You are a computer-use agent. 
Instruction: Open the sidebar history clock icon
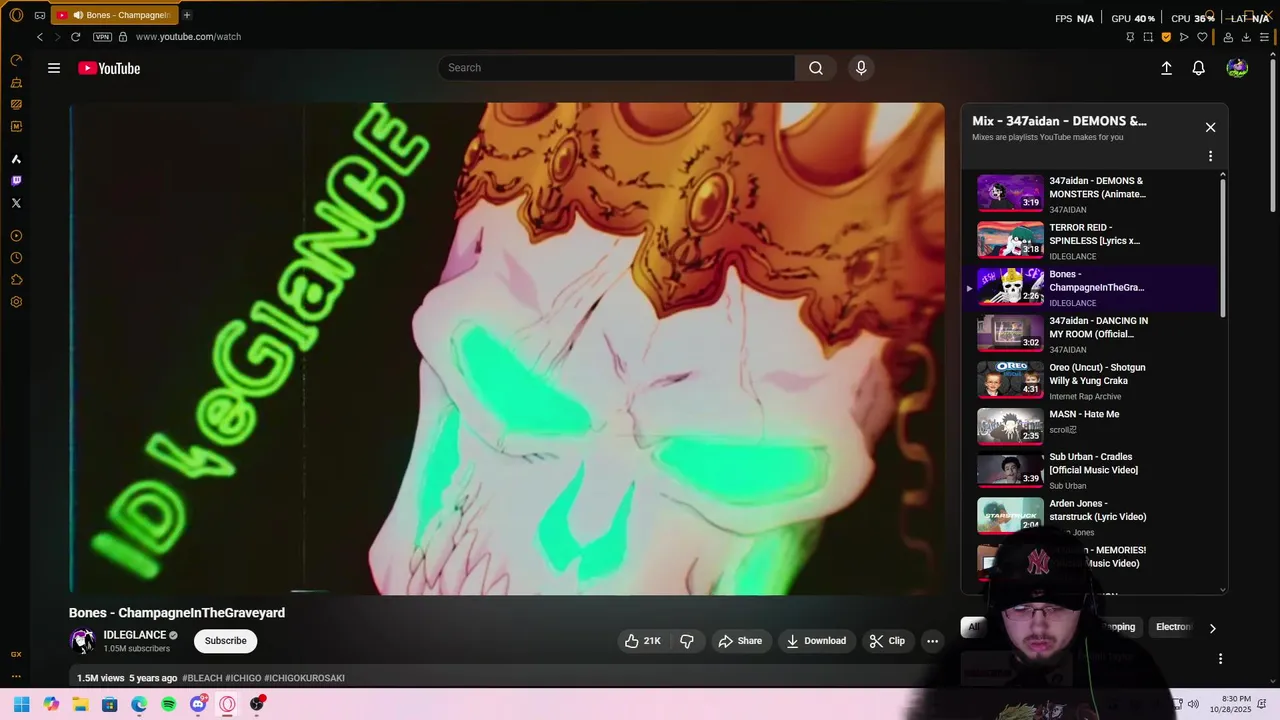click(x=16, y=258)
